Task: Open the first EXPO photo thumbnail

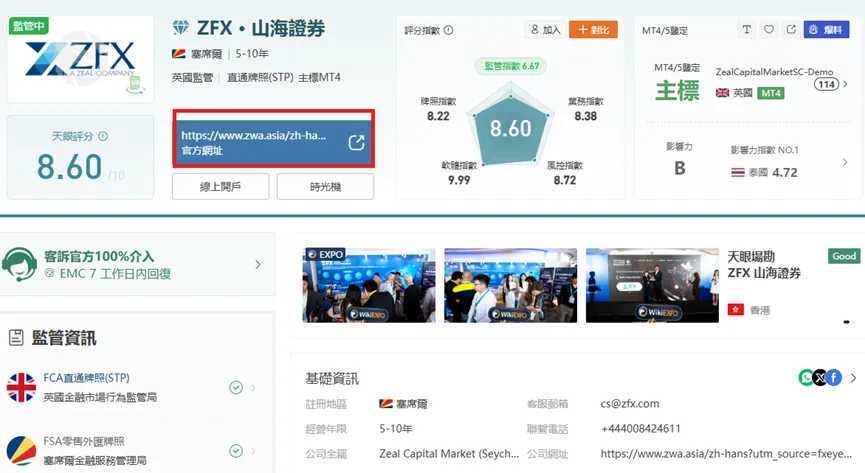Action: 369,285
